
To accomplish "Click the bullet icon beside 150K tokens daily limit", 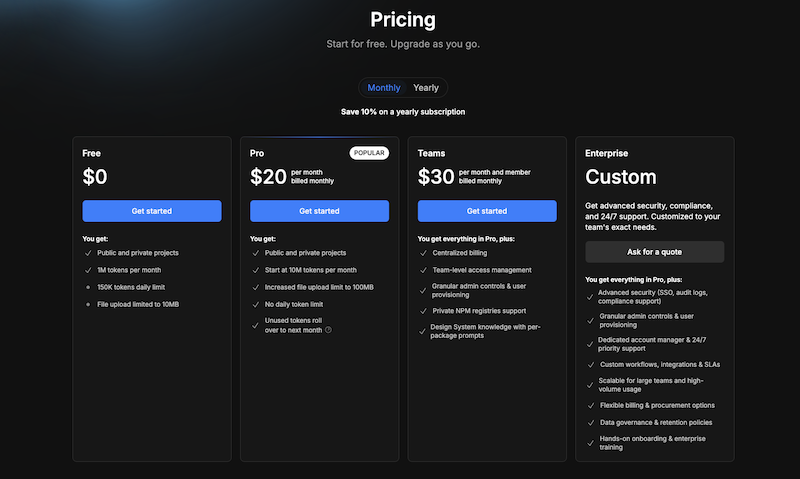I will [x=88, y=287].
